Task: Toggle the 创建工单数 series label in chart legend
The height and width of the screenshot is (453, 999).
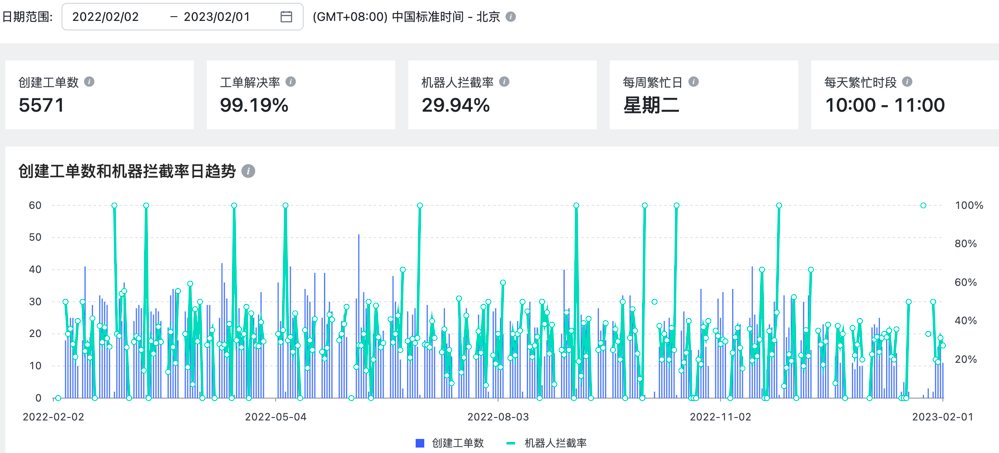Action: click(x=458, y=443)
